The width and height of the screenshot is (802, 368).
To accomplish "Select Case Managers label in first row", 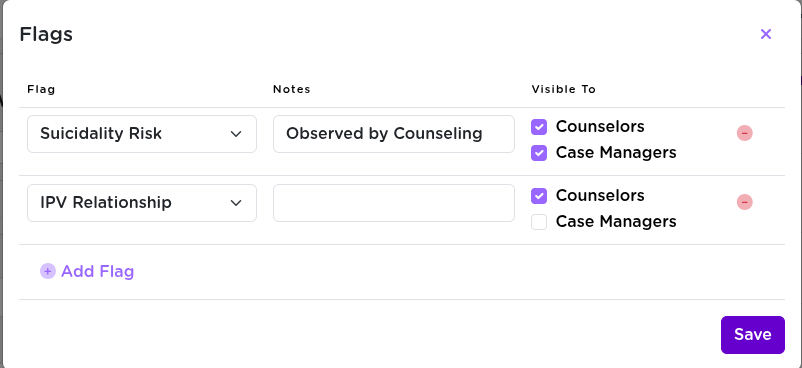I will tap(616, 153).
